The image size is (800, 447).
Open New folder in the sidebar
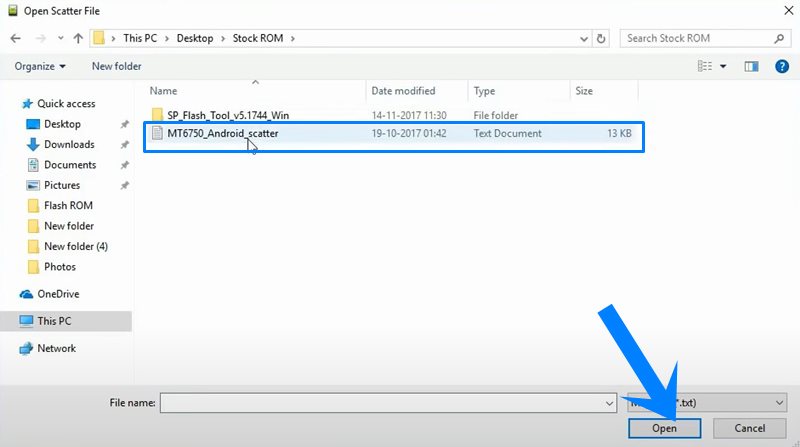69,226
